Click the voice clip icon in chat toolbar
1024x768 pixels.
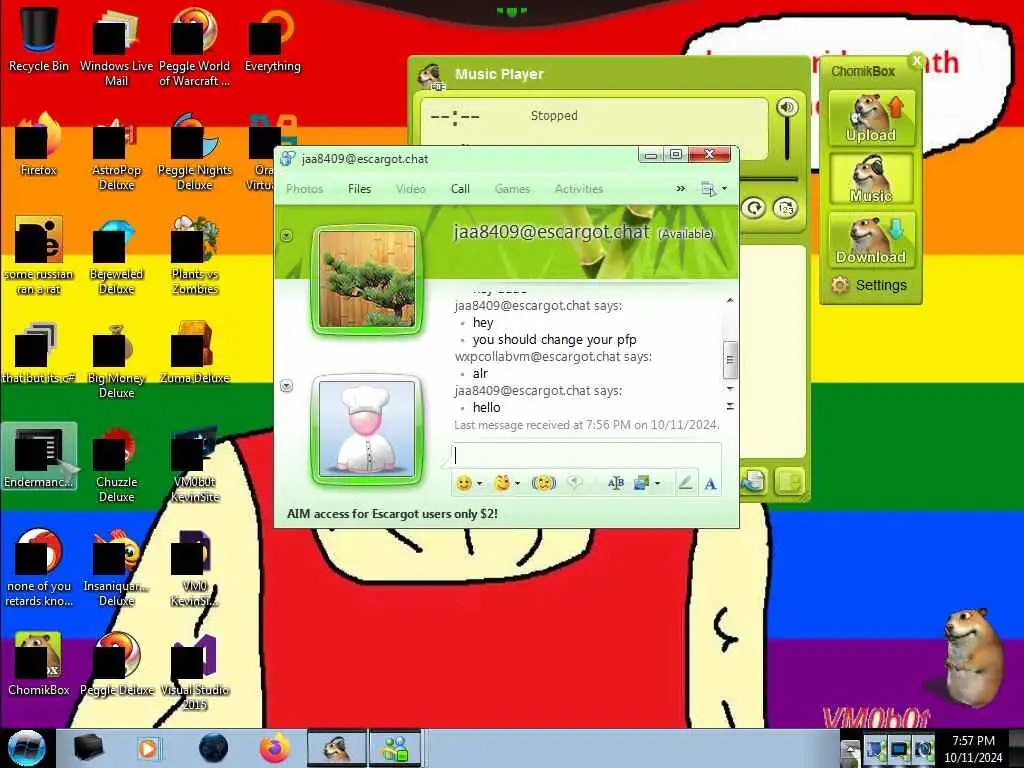click(574, 483)
